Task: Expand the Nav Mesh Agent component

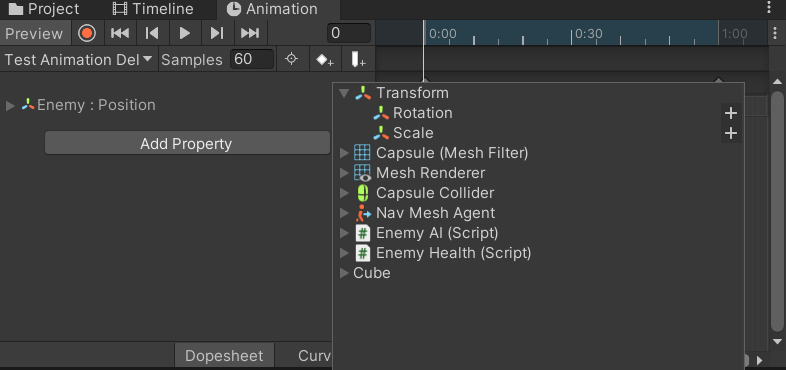Action: tap(344, 213)
